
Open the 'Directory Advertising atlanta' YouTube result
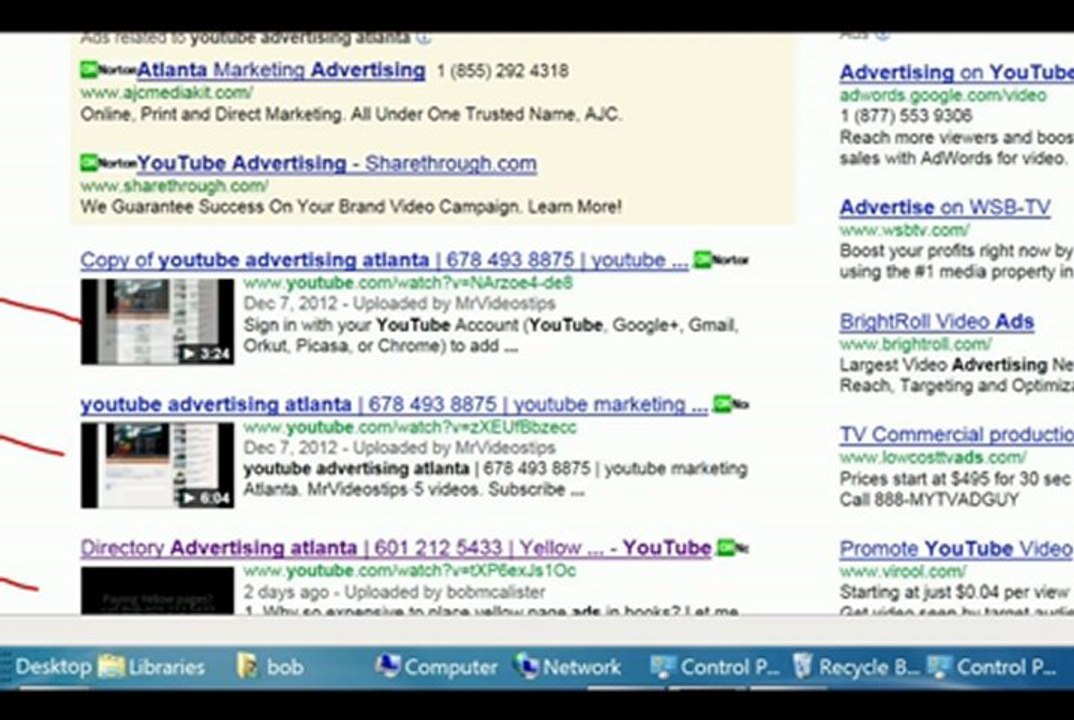pyautogui.click(x=396, y=548)
